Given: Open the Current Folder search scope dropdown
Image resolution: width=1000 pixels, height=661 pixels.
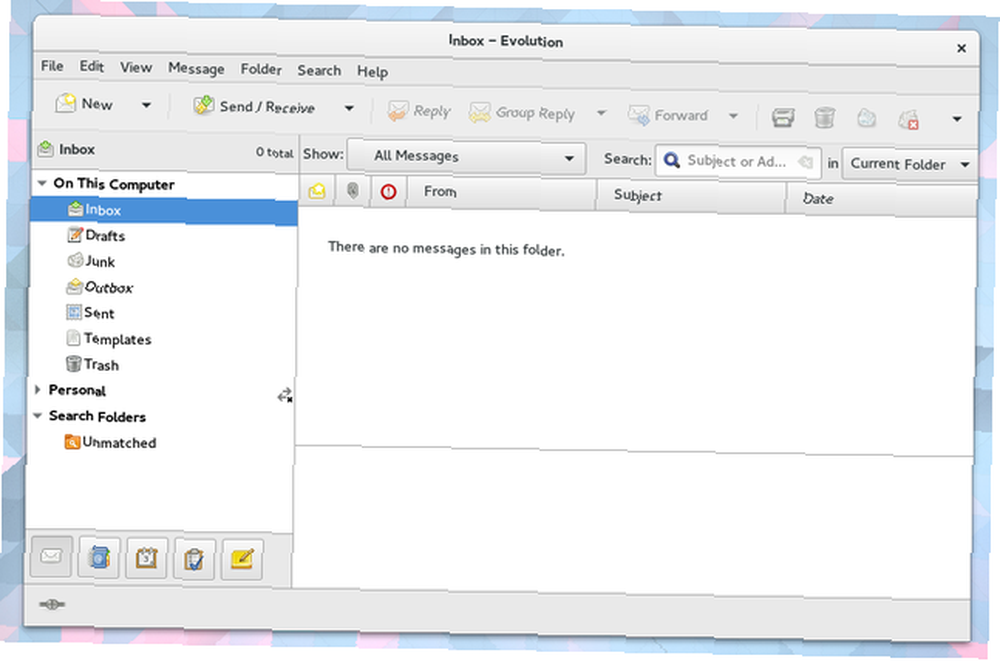Looking at the screenshot, I should click(x=909, y=164).
